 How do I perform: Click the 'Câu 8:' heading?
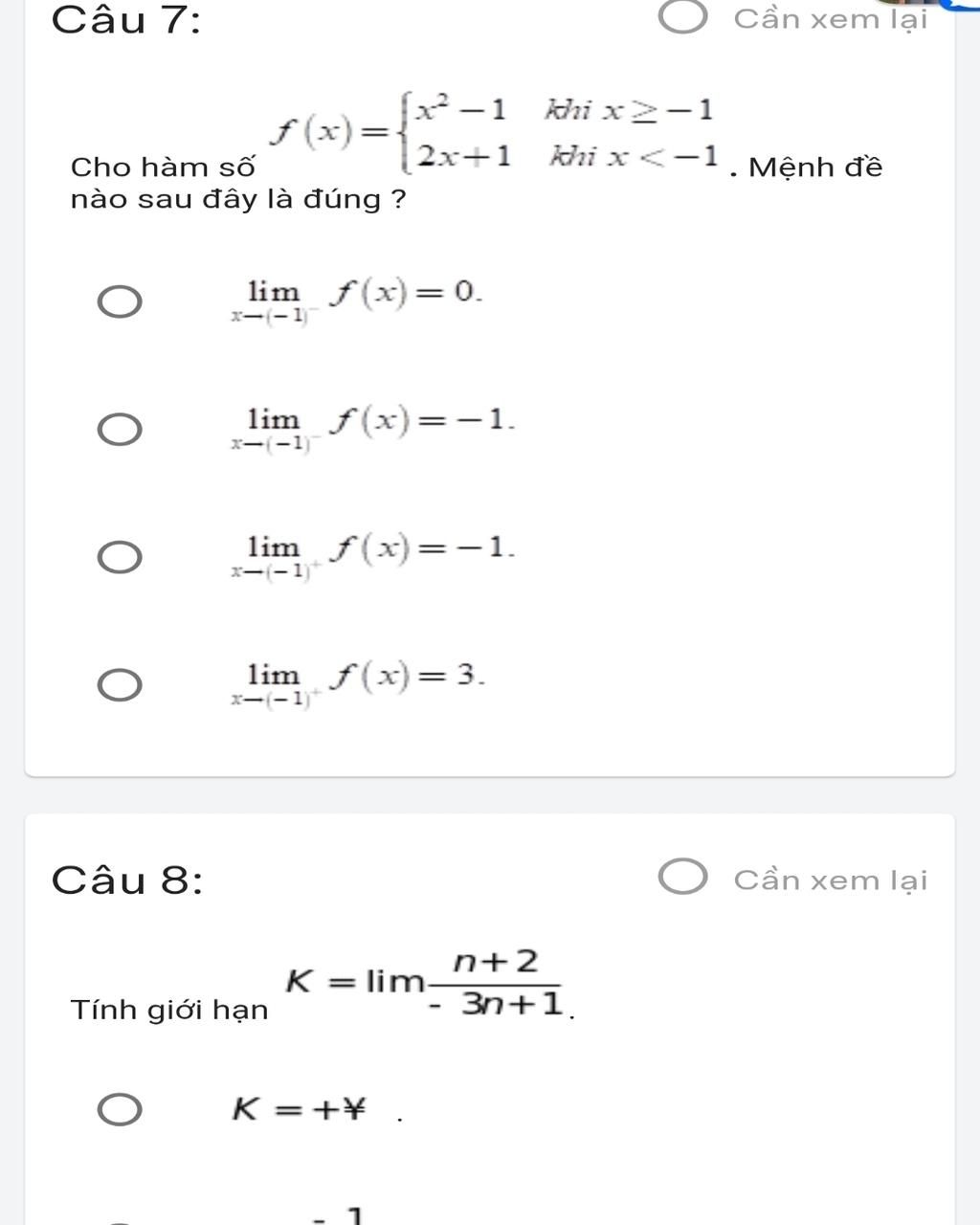point(127,880)
